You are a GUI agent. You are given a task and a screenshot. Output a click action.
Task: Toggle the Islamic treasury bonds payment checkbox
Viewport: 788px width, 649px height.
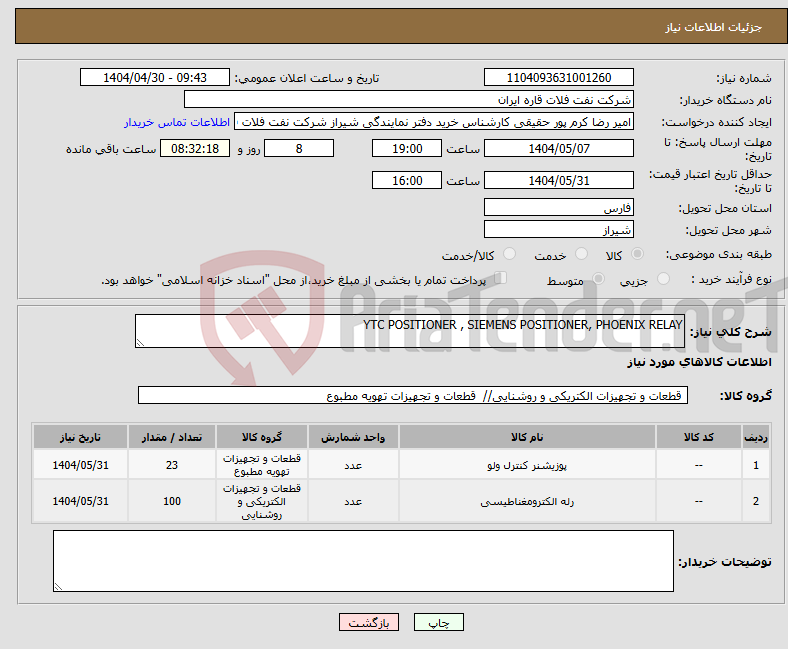(501, 278)
